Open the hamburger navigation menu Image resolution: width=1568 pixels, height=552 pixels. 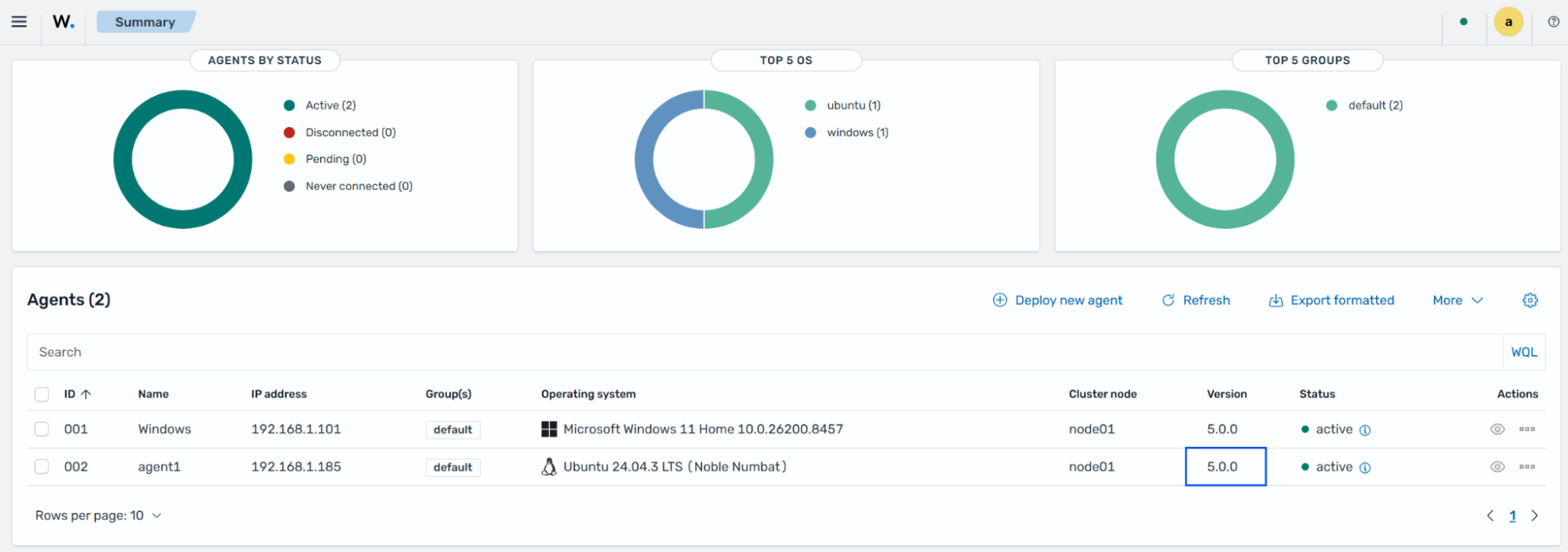pyautogui.click(x=19, y=22)
